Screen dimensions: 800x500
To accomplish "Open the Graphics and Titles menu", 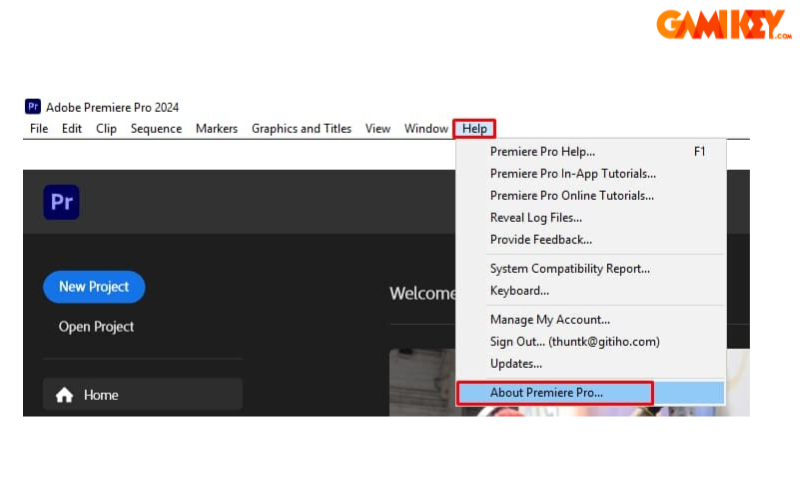I will [x=301, y=129].
